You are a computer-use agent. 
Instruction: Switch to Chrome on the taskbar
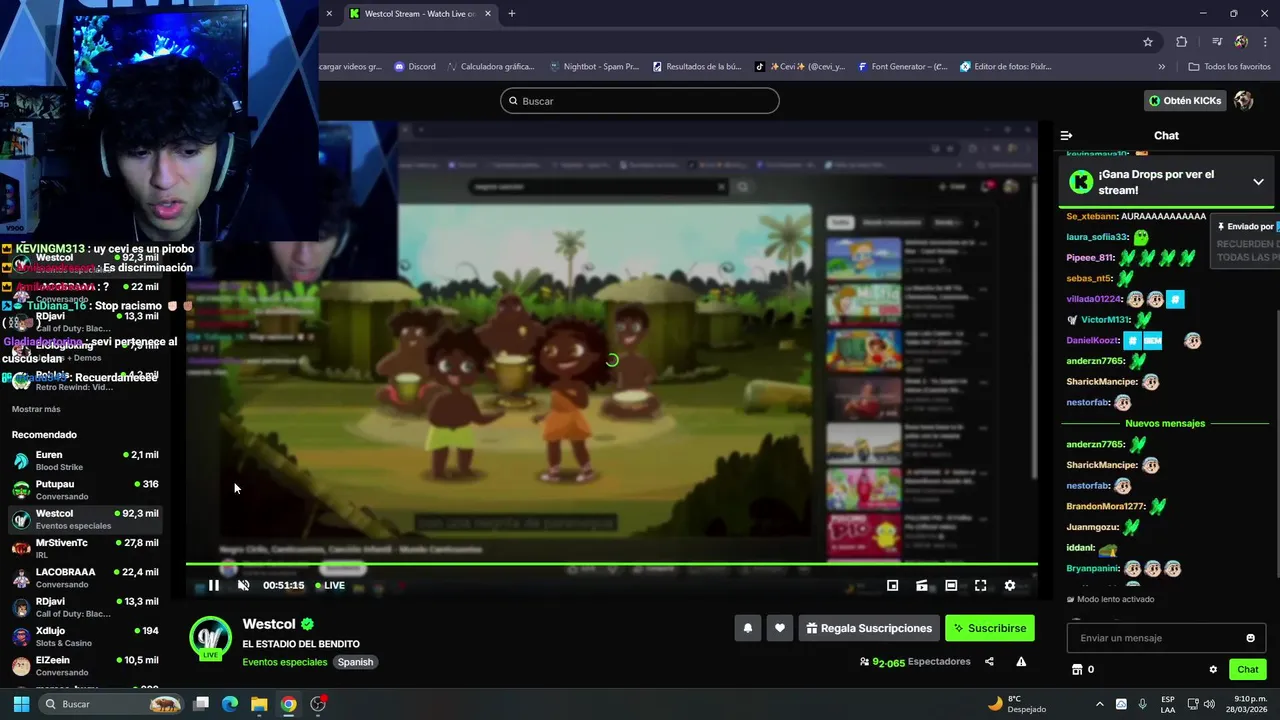288,704
